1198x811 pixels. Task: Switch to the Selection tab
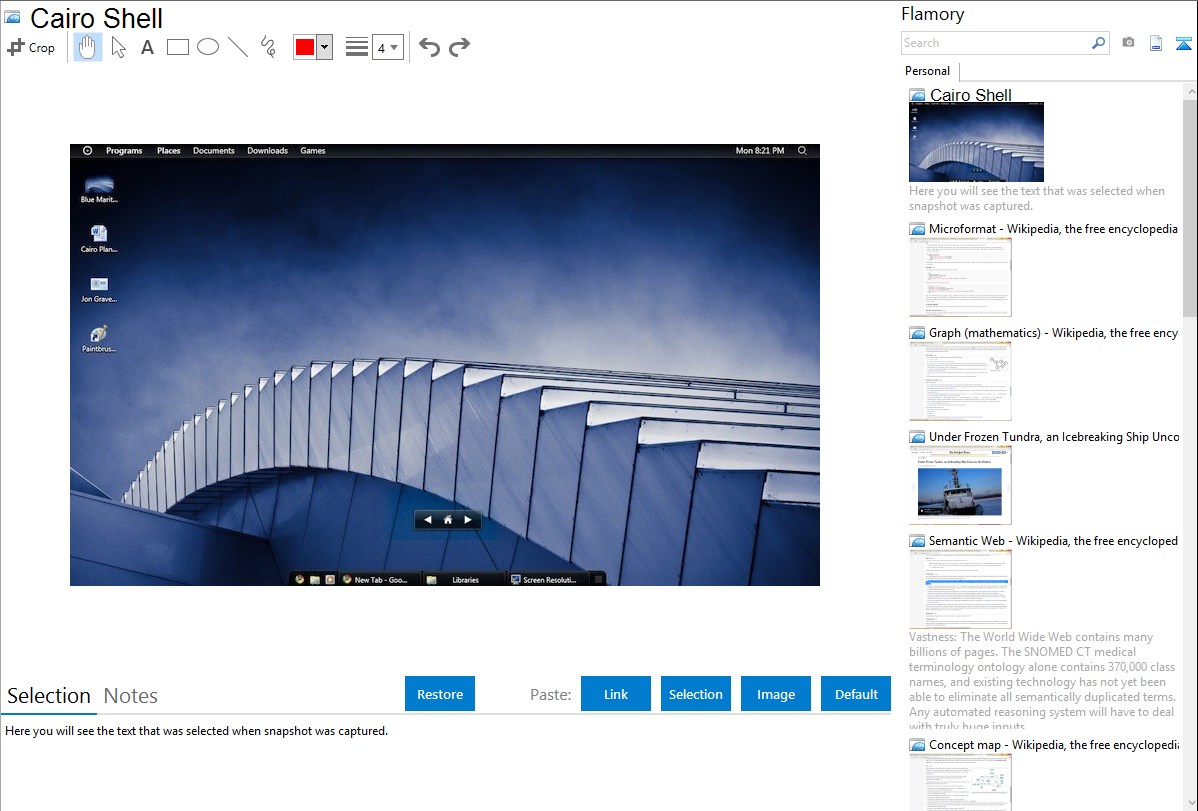[x=49, y=696]
